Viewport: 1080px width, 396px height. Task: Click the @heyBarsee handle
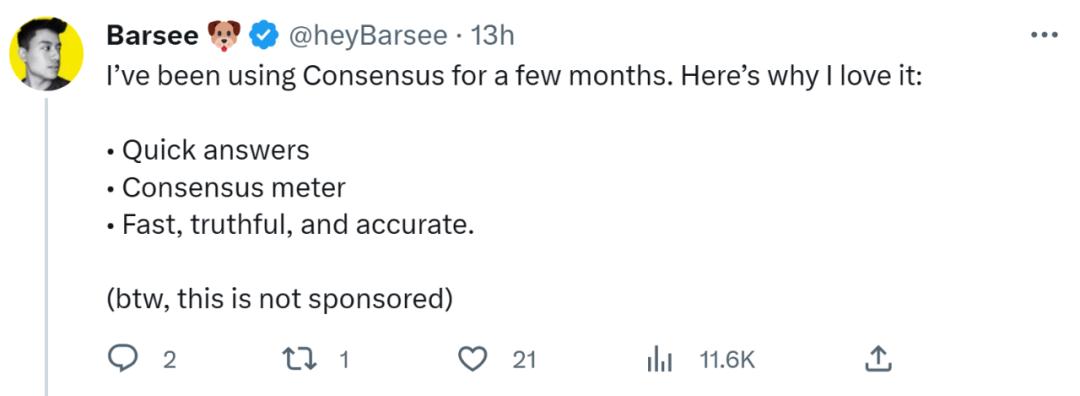(366, 36)
